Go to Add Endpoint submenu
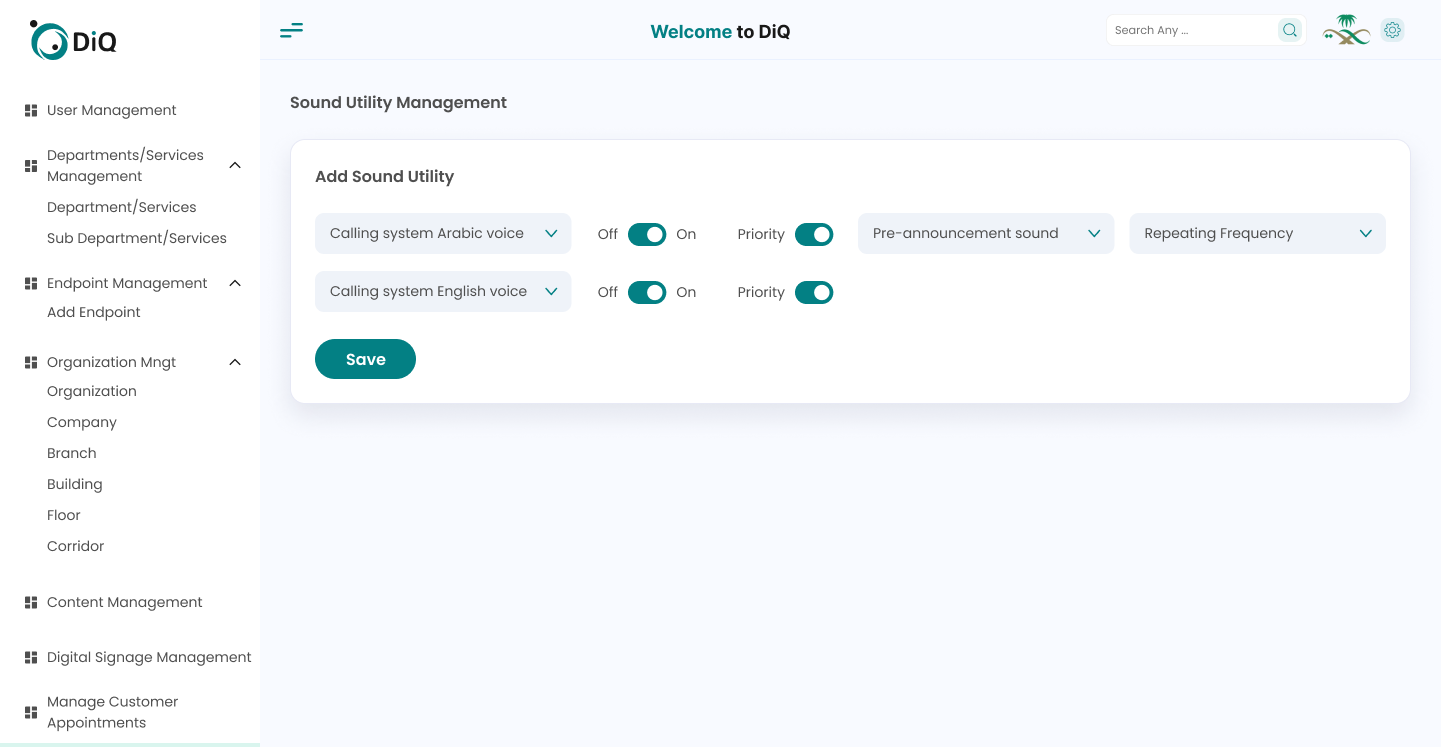Image resolution: width=1441 pixels, height=747 pixels. 94,313
